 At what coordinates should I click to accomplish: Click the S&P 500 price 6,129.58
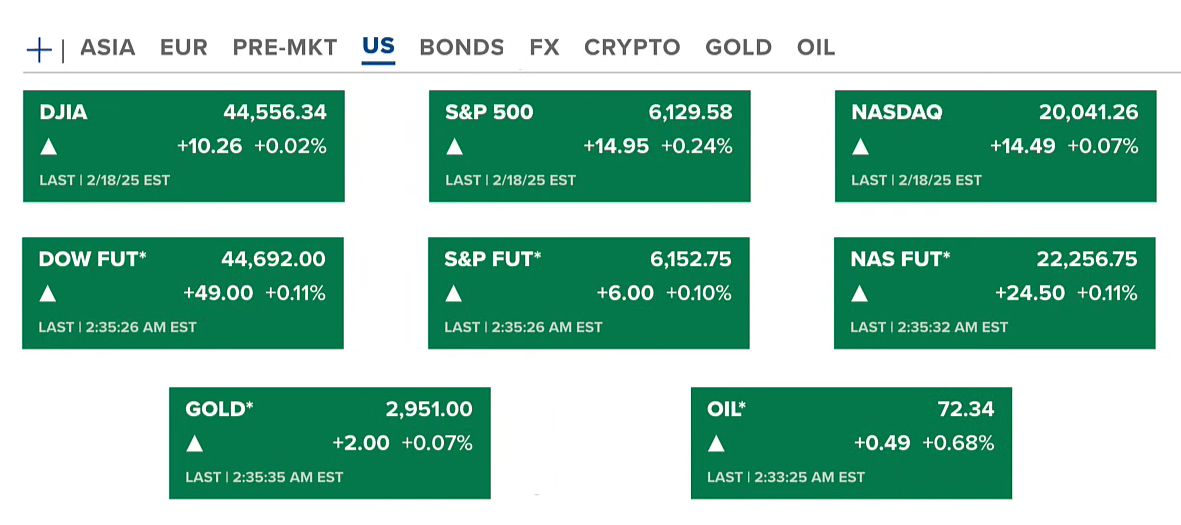[x=691, y=113]
